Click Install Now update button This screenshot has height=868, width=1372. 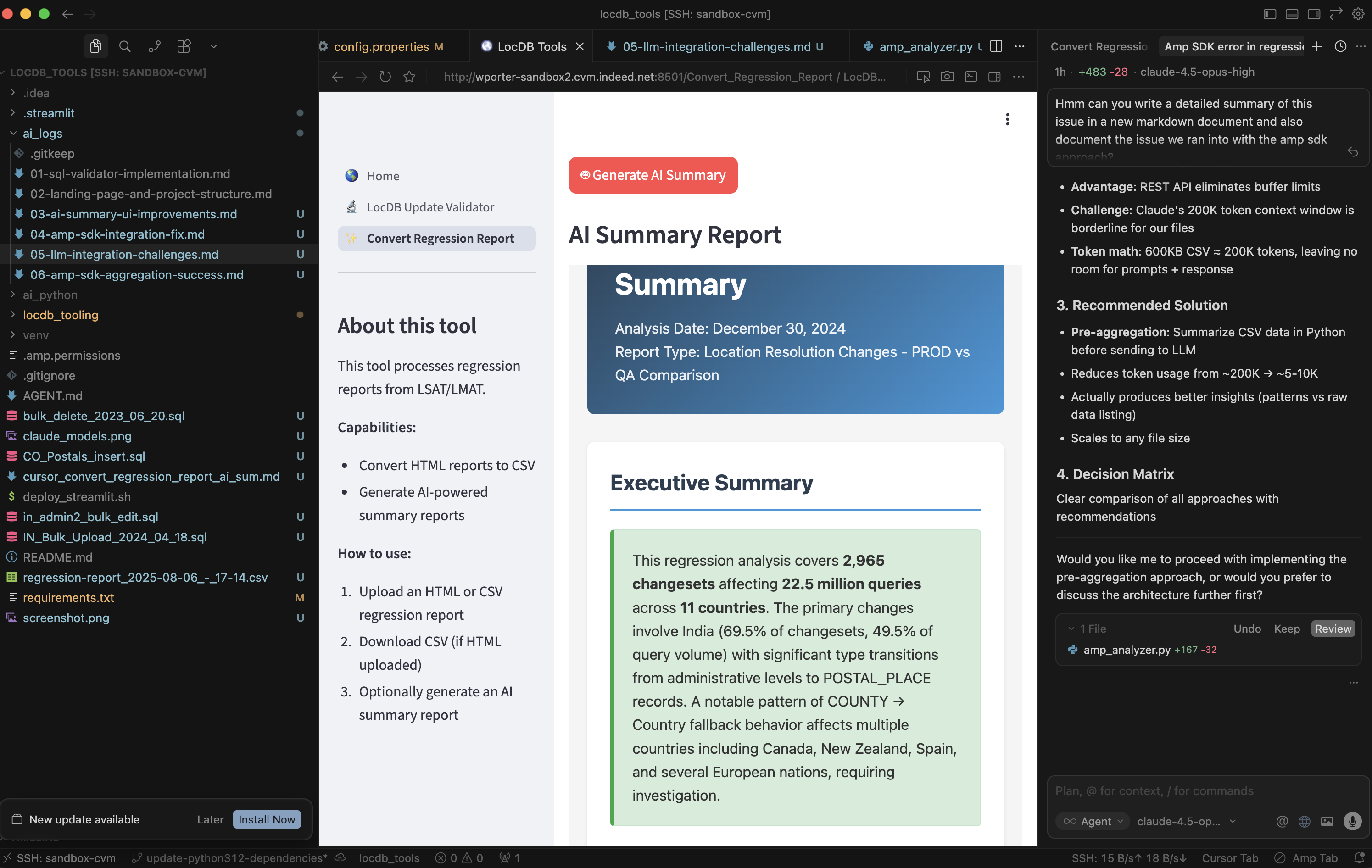(267, 819)
